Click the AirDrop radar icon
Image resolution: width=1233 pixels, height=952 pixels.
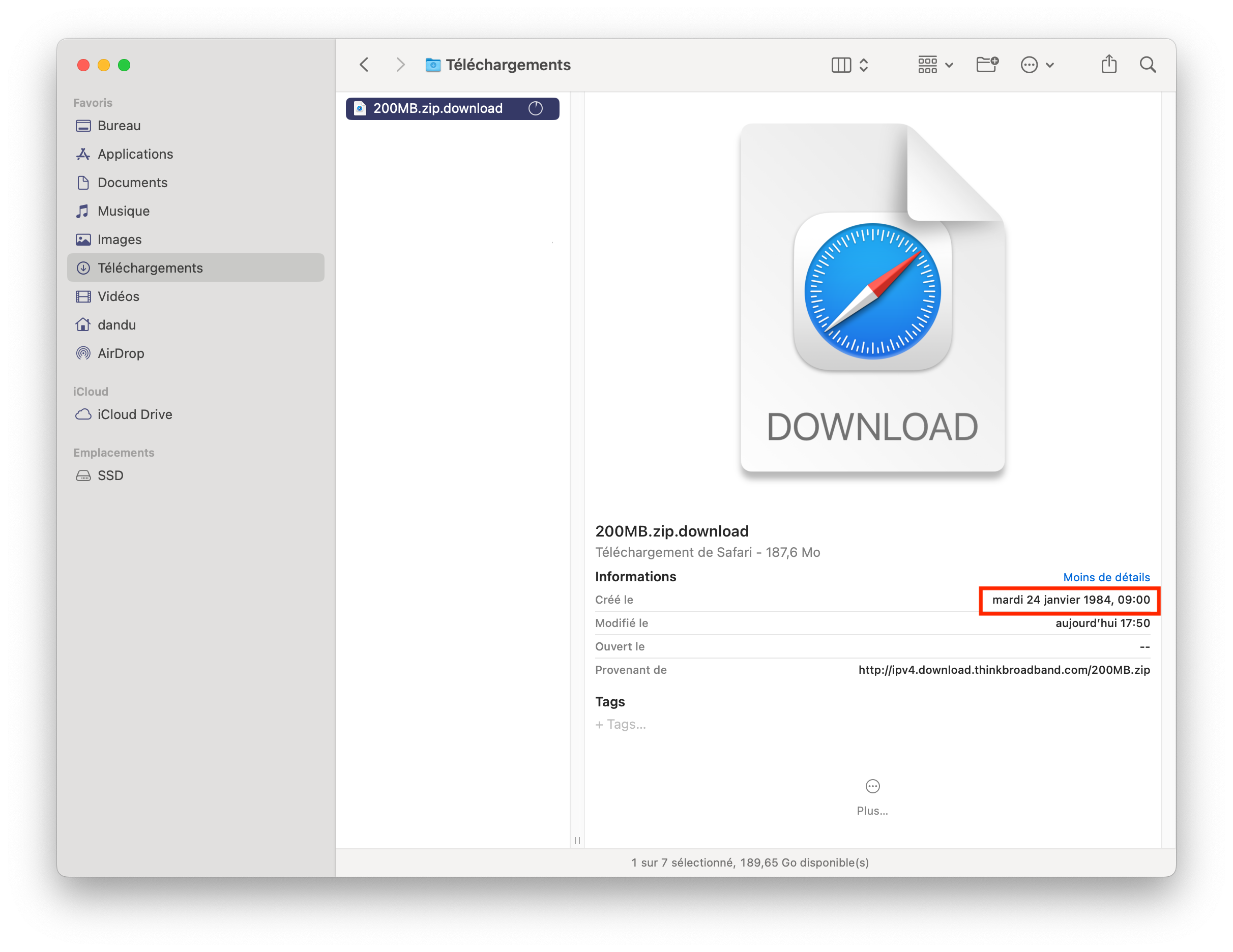pos(83,353)
